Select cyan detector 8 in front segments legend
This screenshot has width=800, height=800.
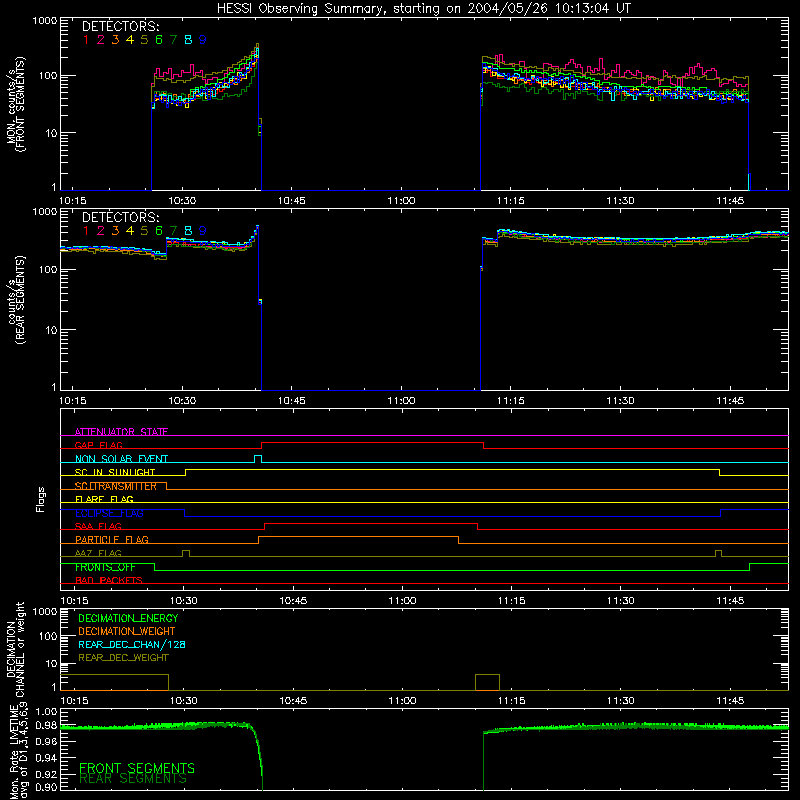click(188, 40)
